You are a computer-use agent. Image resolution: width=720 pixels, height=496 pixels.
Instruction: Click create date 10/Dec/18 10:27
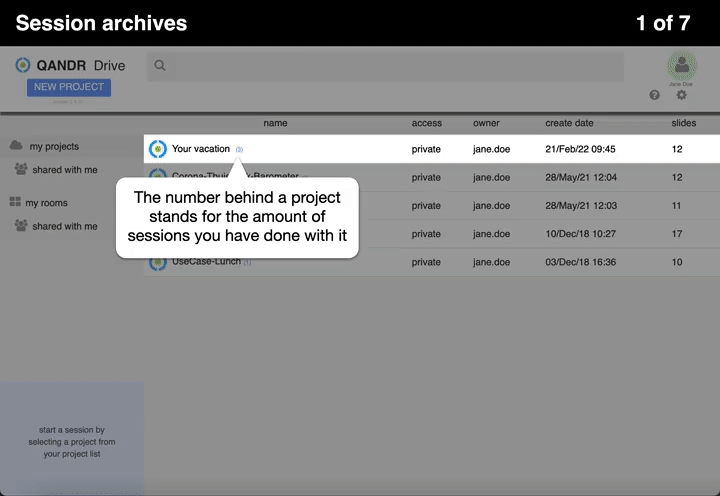click(580, 234)
